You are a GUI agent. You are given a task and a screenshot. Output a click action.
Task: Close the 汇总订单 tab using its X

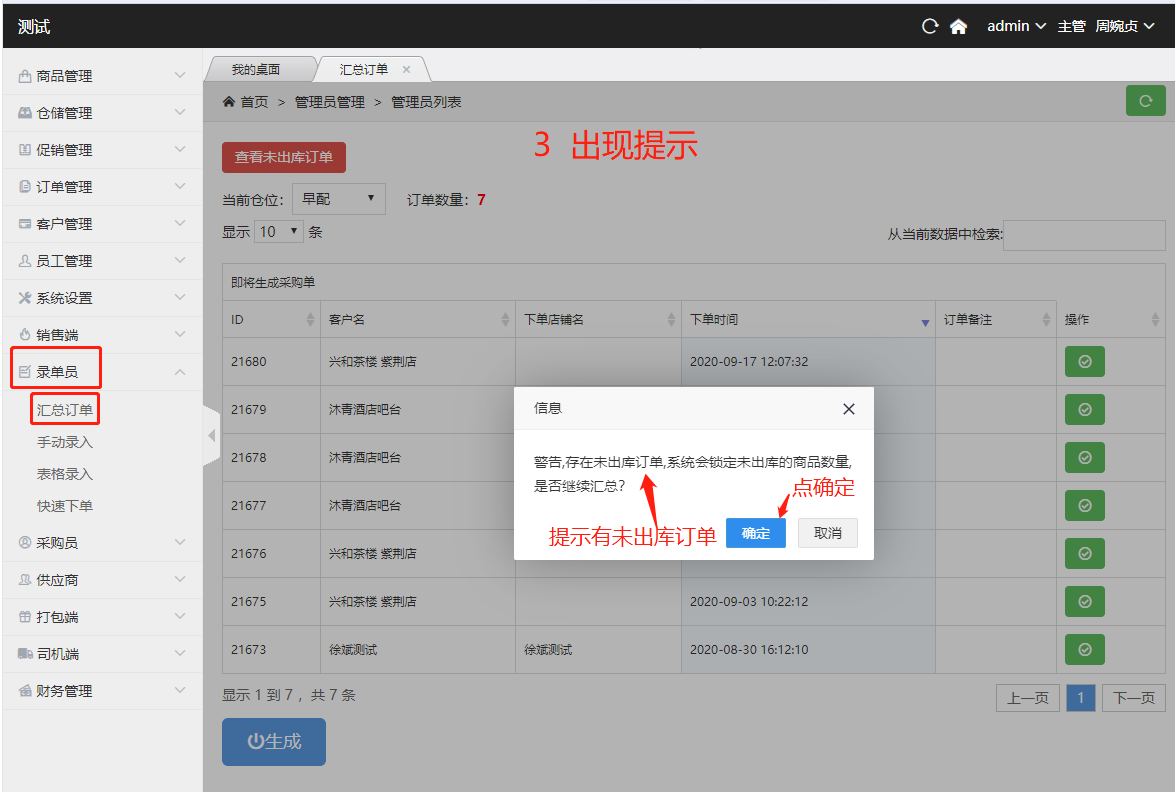[x=406, y=70]
